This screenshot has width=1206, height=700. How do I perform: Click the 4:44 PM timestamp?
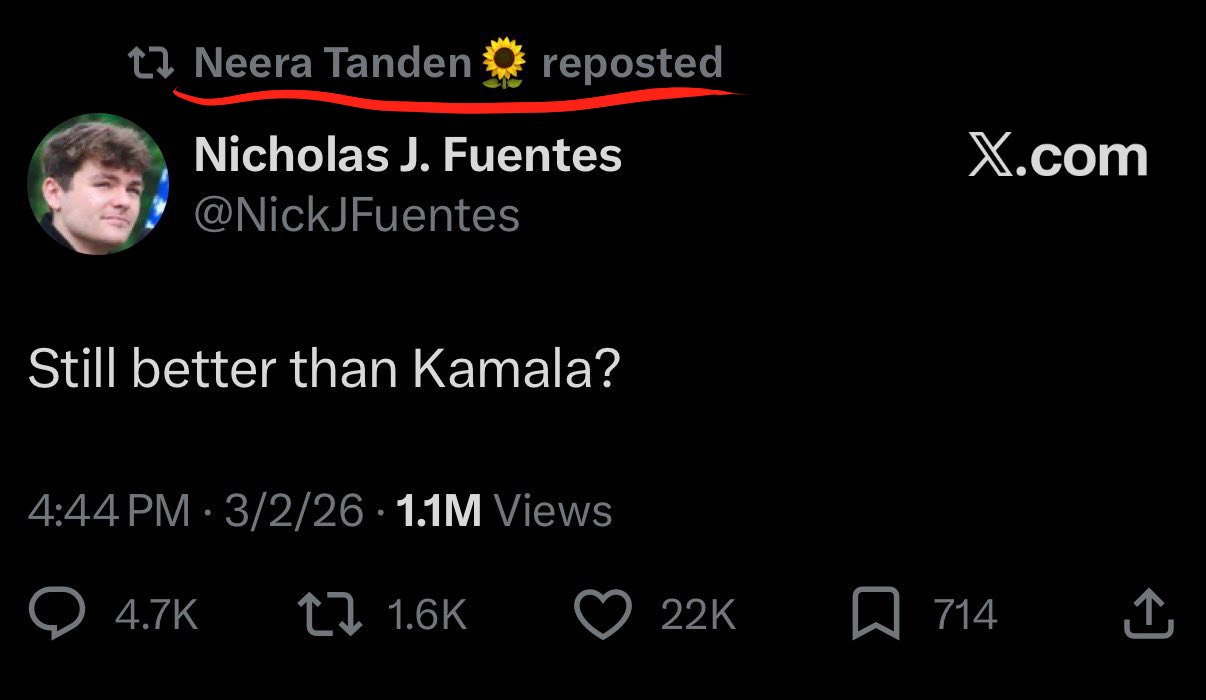tap(109, 511)
